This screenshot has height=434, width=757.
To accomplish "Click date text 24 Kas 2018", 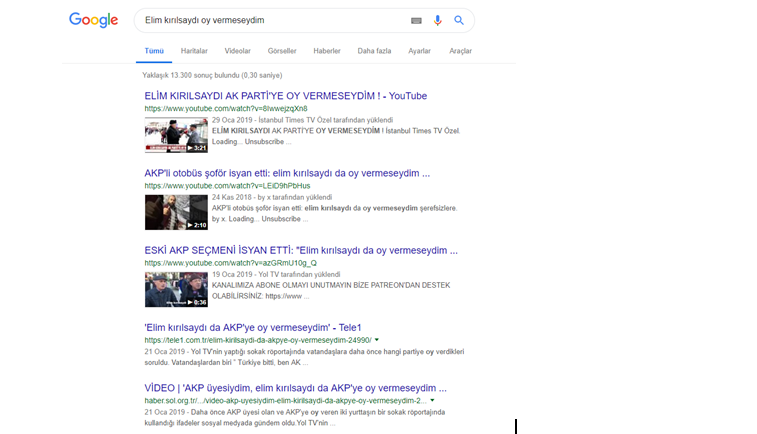I will click(x=232, y=197).
